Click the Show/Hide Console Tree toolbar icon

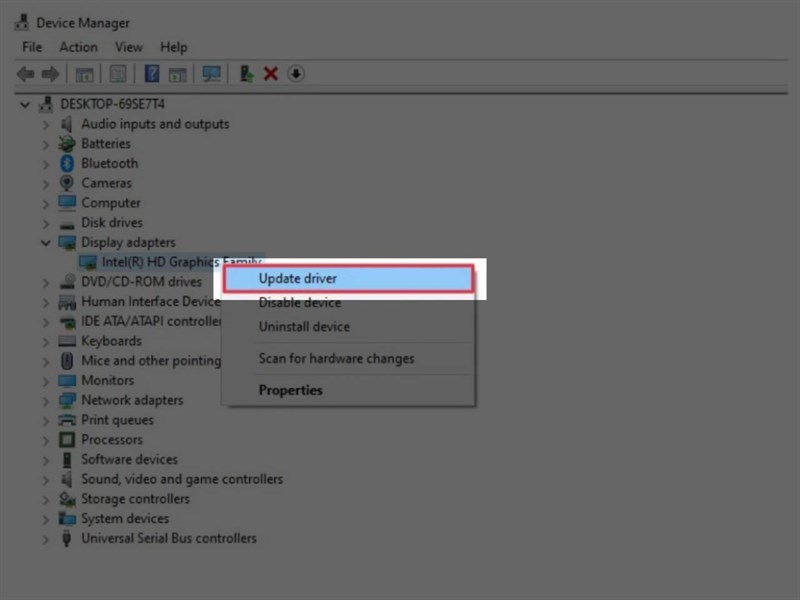tap(84, 74)
